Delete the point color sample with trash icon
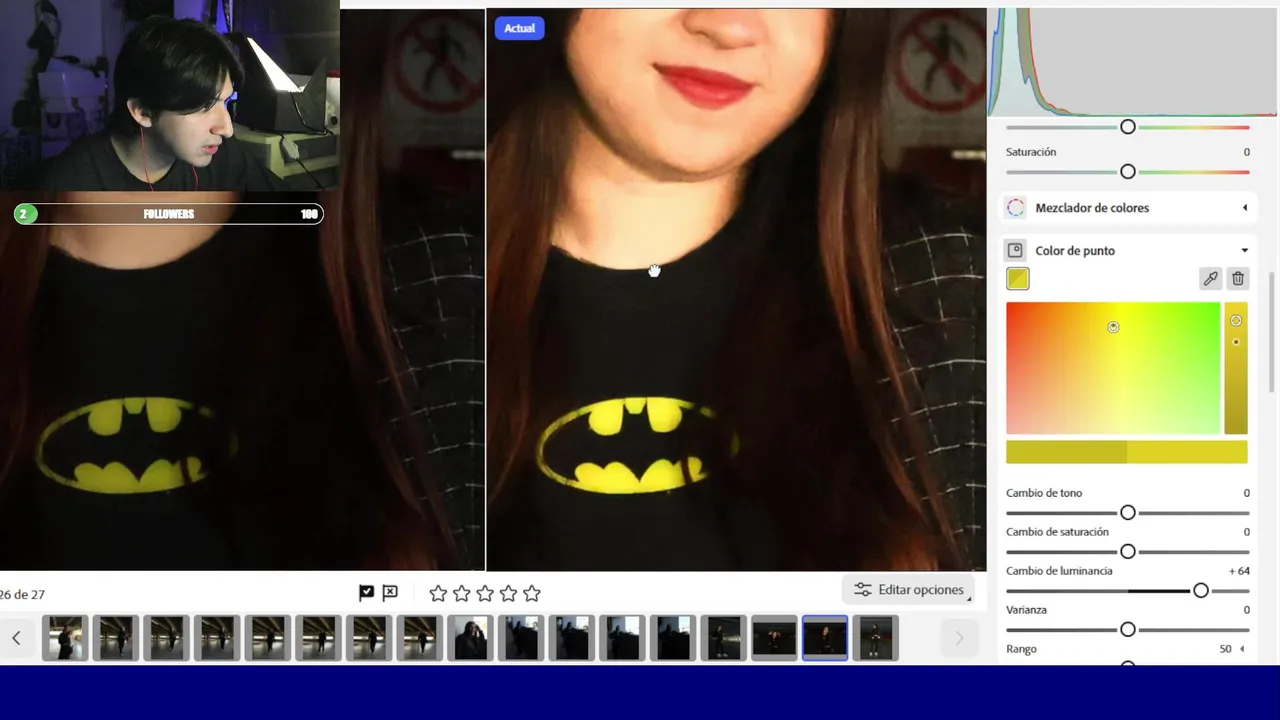Screen dimensions: 1280x720 click(x=1238, y=279)
